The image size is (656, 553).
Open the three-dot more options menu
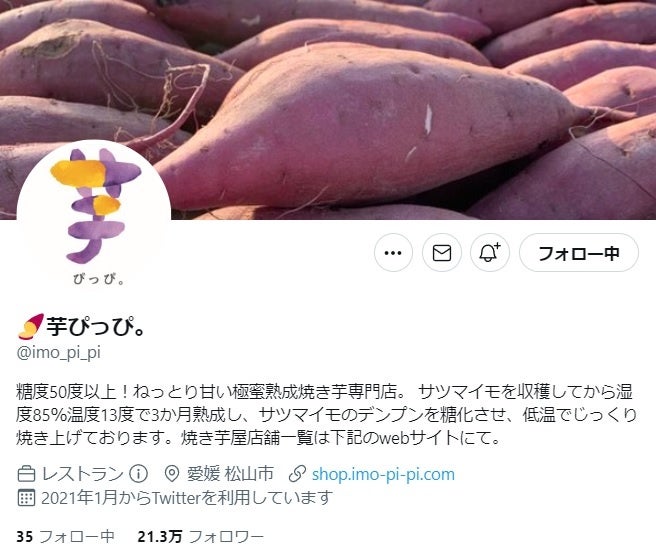tap(393, 253)
